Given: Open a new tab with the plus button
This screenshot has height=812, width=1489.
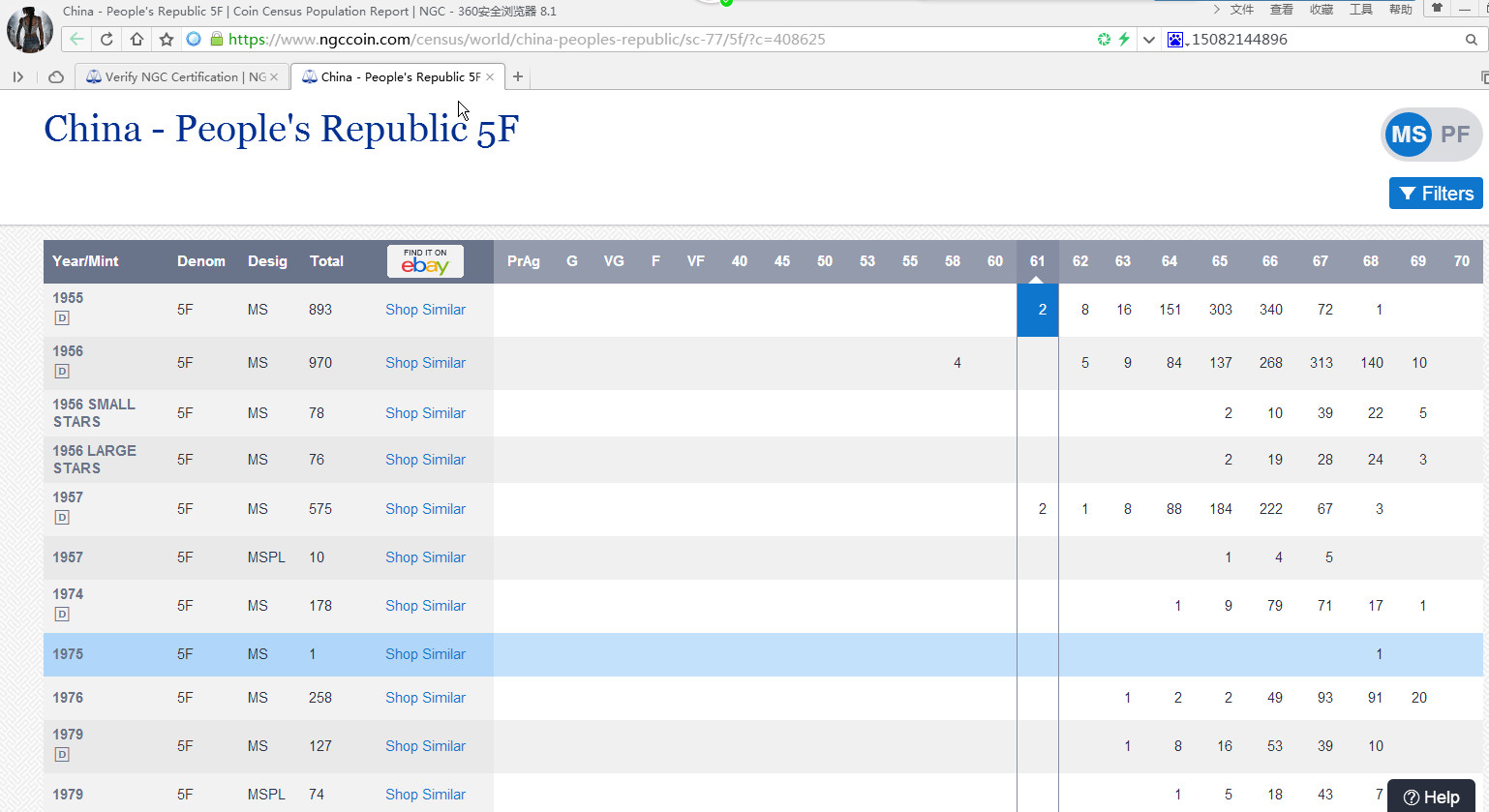Looking at the screenshot, I should pyautogui.click(x=518, y=76).
